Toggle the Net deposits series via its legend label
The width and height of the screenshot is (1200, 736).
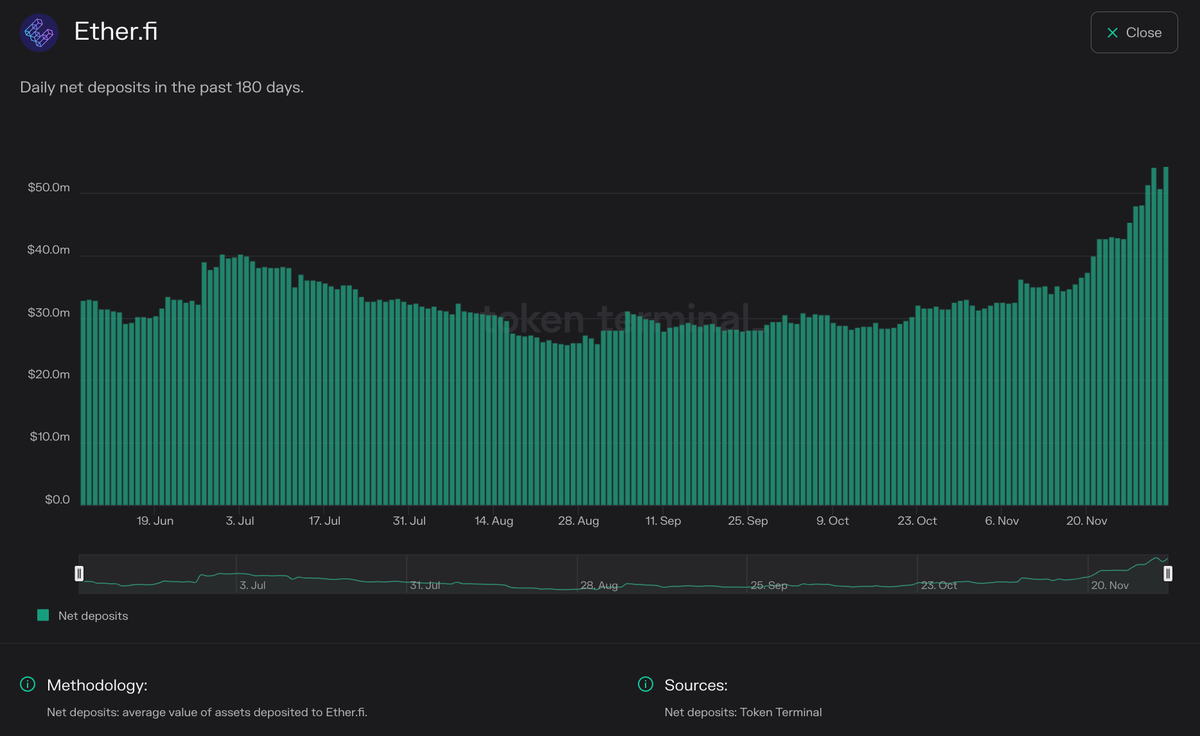point(95,615)
